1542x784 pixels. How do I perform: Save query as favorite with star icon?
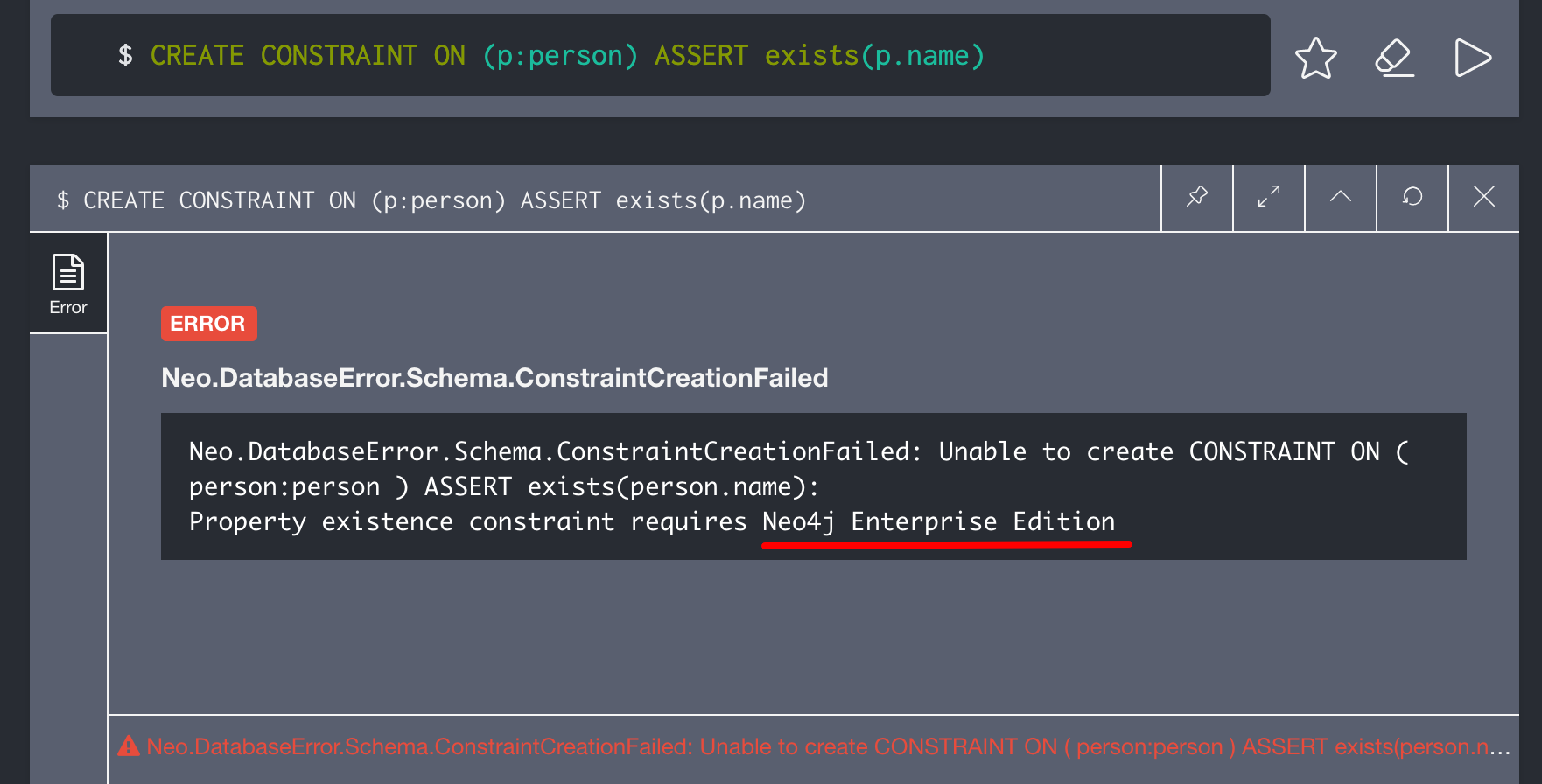[x=1315, y=58]
